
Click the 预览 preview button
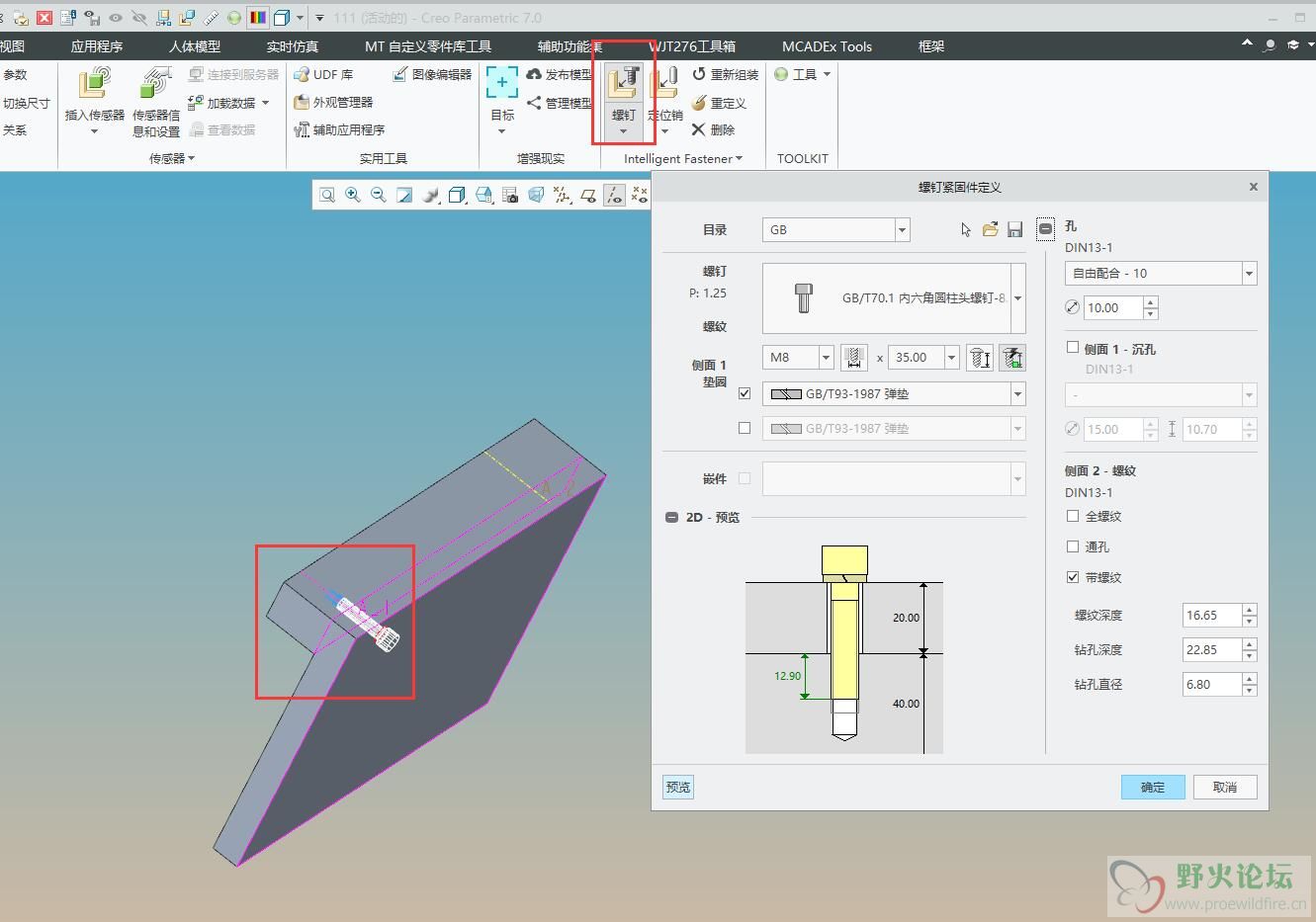[x=678, y=787]
